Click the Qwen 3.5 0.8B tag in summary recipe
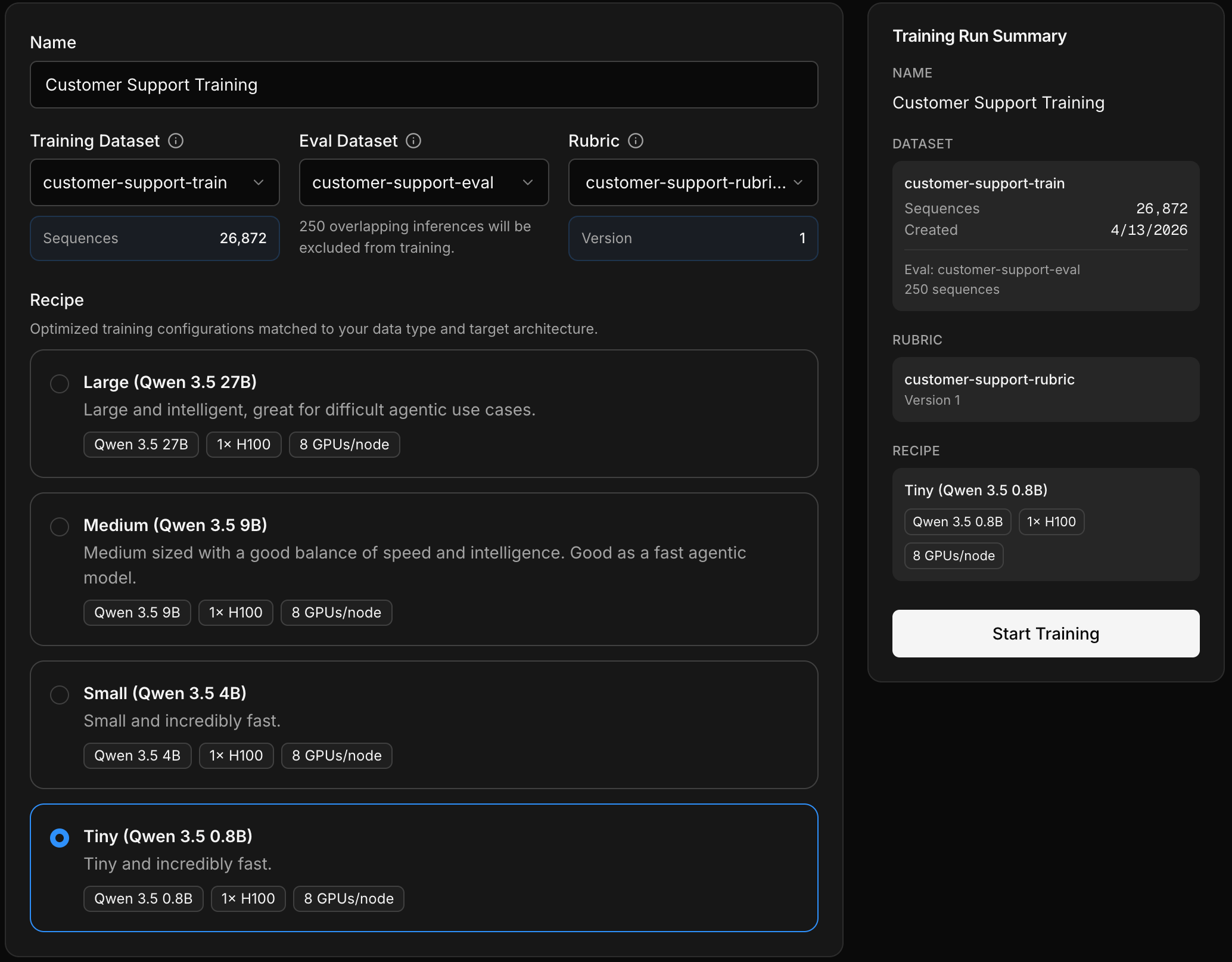The height and width of the screenshot is (962, 1232). (958, 522)
